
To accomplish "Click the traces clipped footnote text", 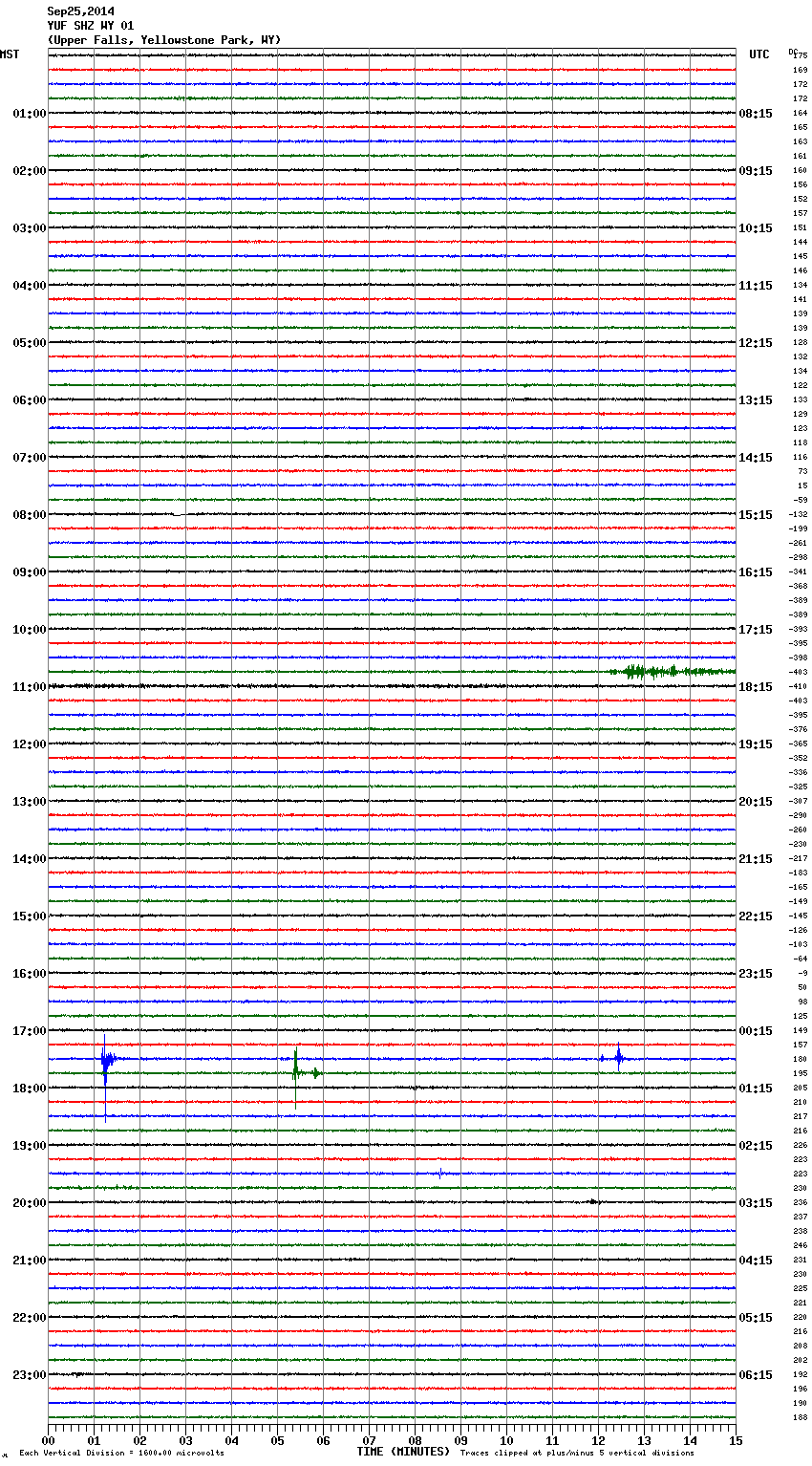I will (x=577, y=1454).
